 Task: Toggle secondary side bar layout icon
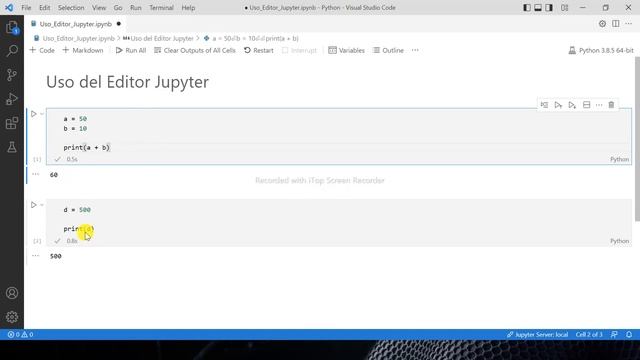pos(549,7)
